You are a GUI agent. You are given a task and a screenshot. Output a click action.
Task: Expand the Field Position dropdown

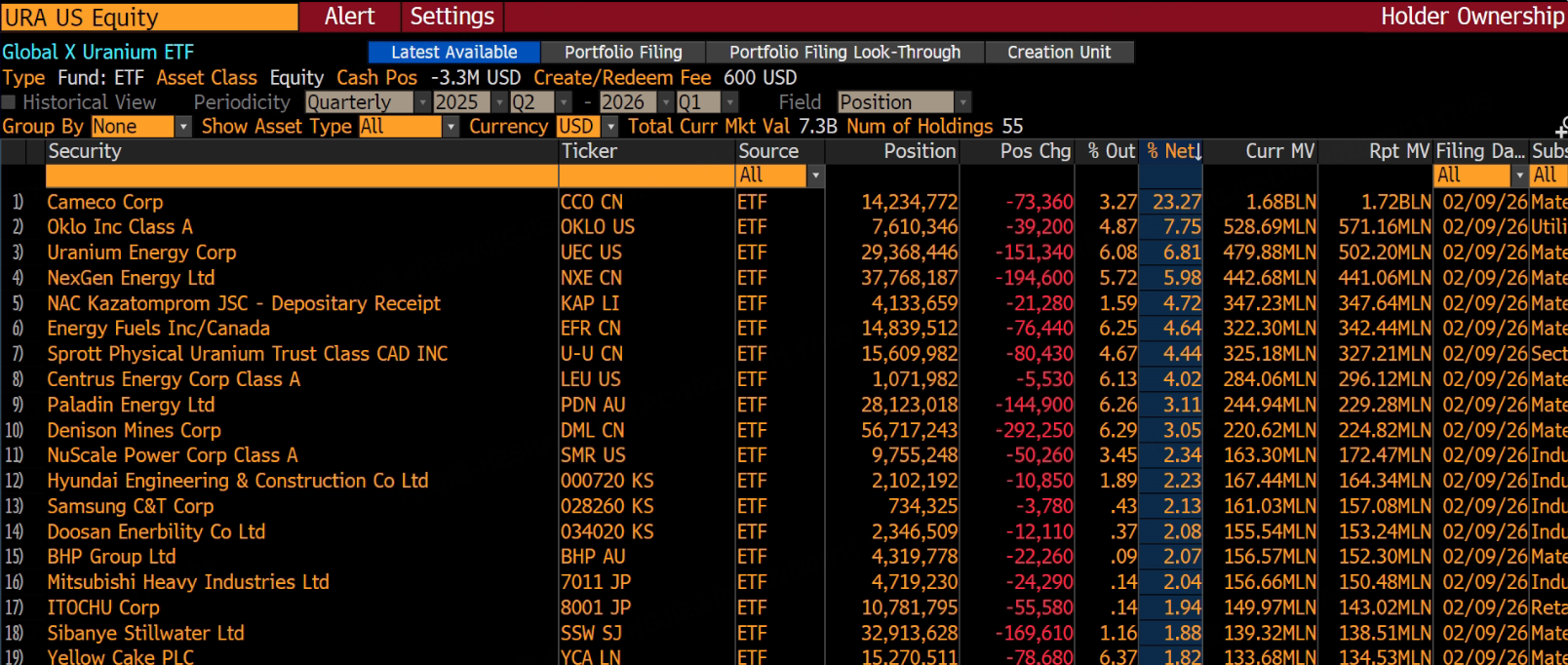point(962,102)
